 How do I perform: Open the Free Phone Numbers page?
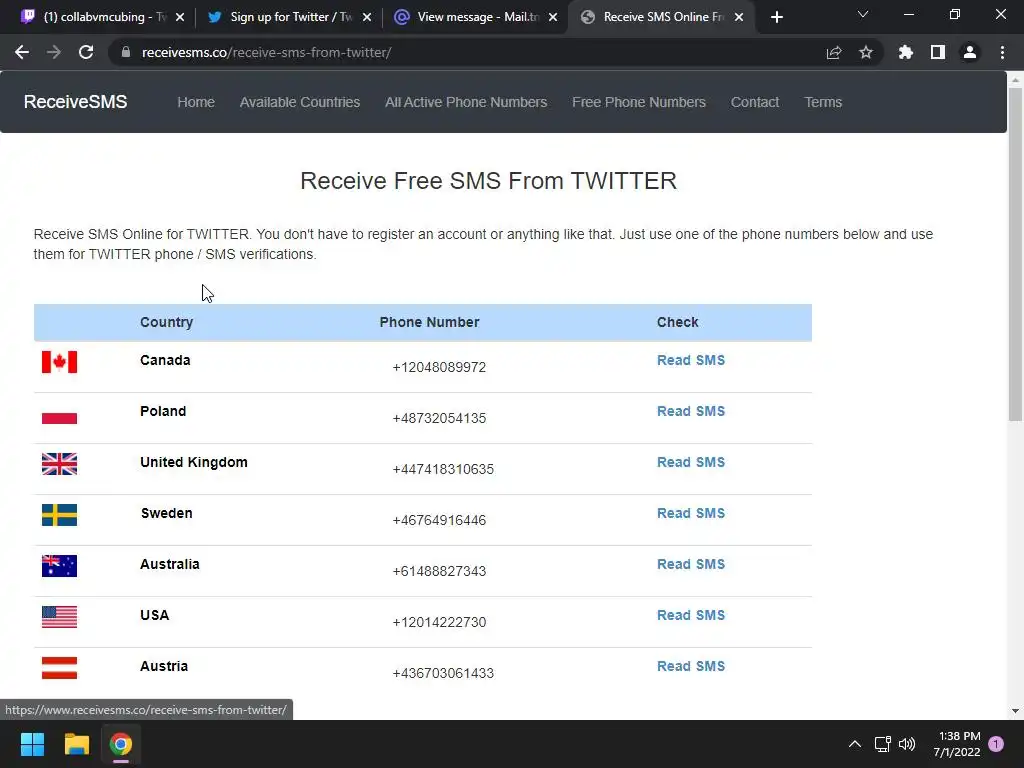tap(638, 102)
